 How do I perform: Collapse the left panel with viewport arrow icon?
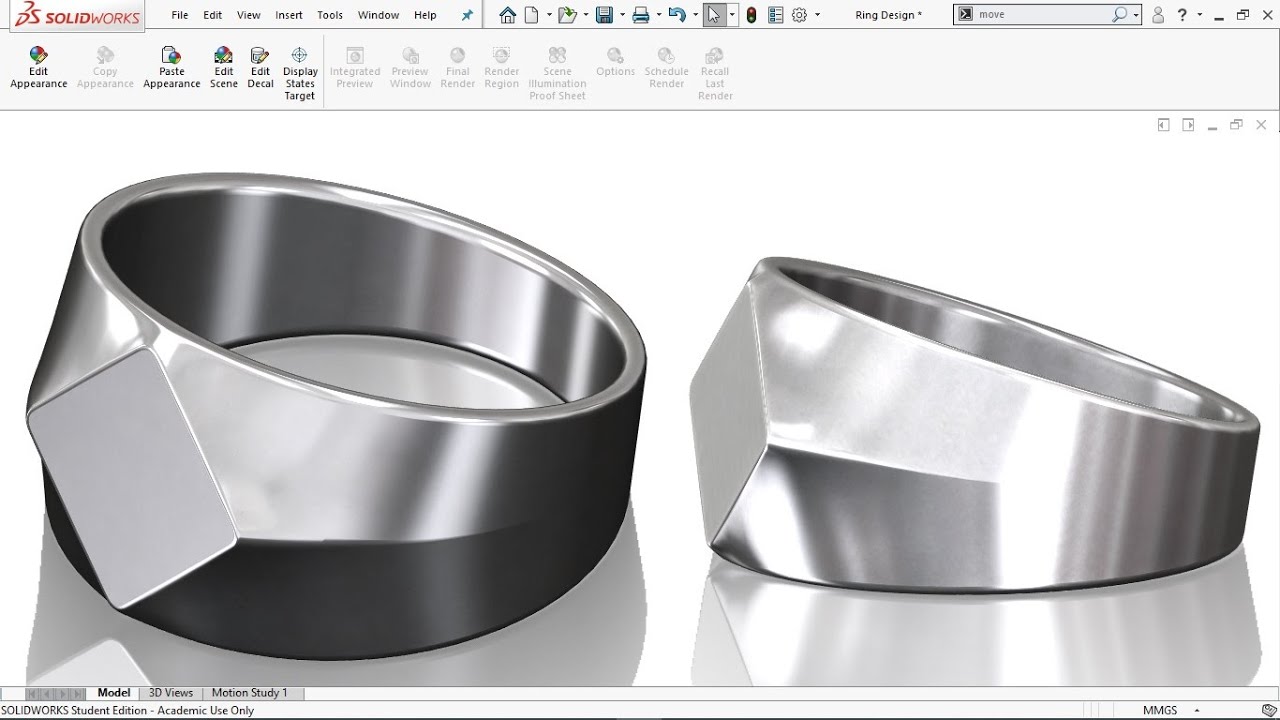[1163, 125]
